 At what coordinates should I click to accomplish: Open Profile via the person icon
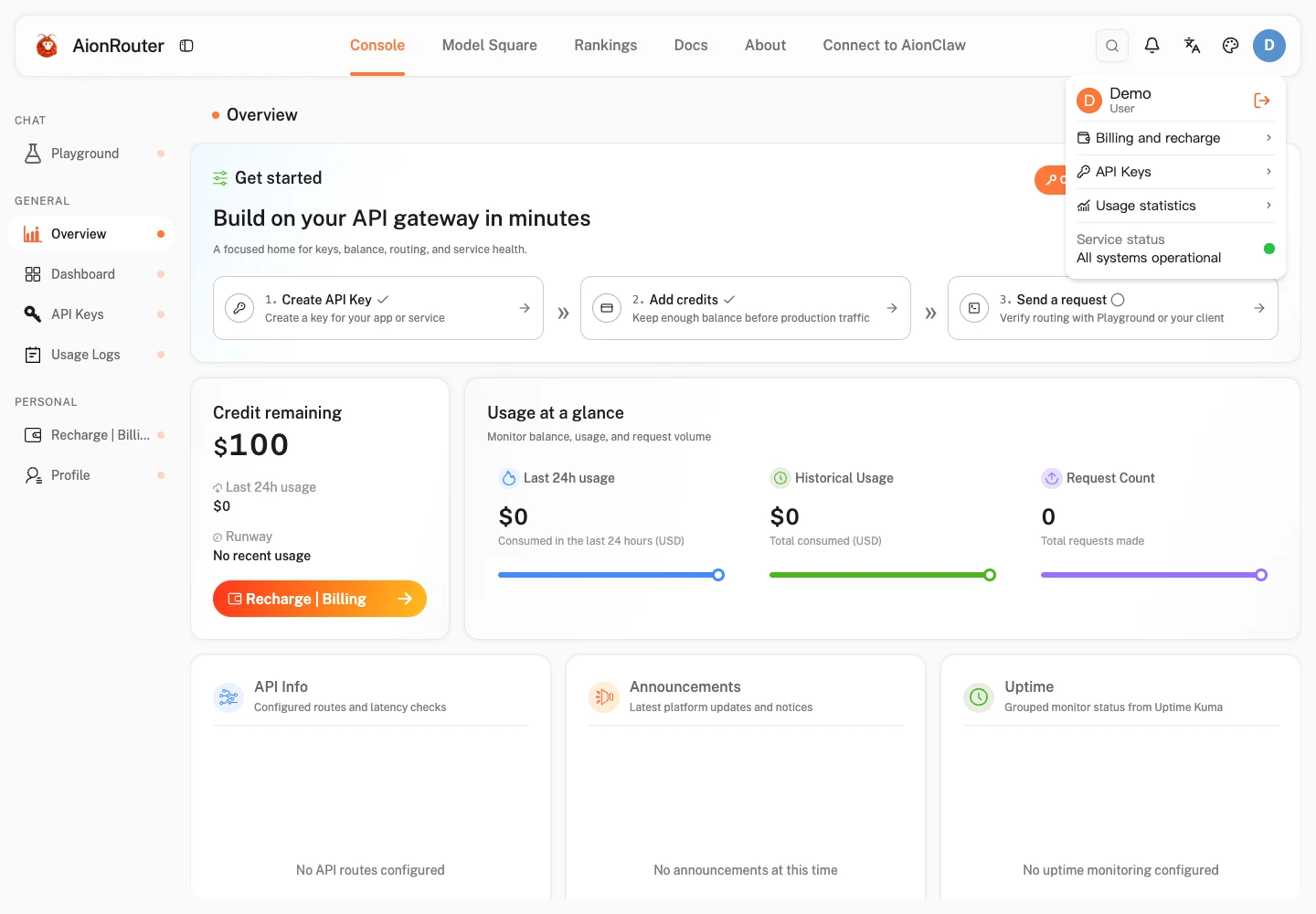click(33, 475)
